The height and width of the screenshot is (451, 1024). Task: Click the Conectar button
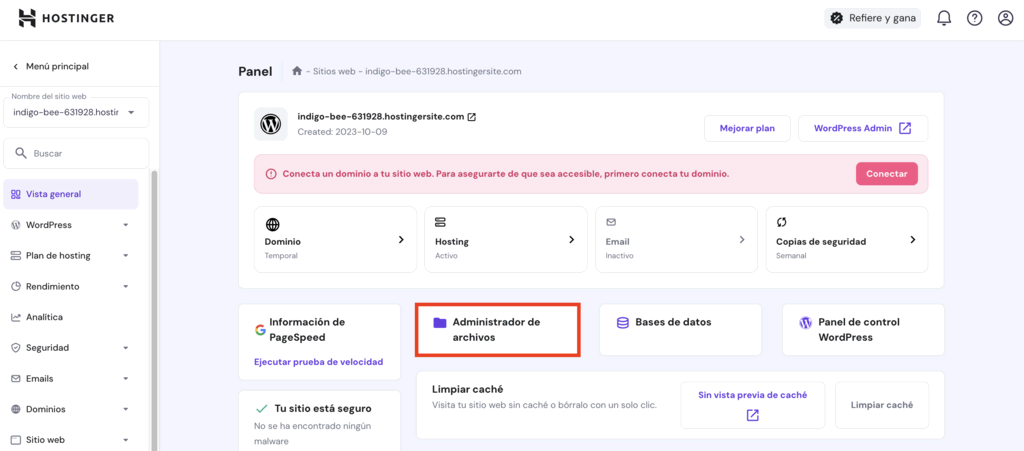[x=887, y=174]
